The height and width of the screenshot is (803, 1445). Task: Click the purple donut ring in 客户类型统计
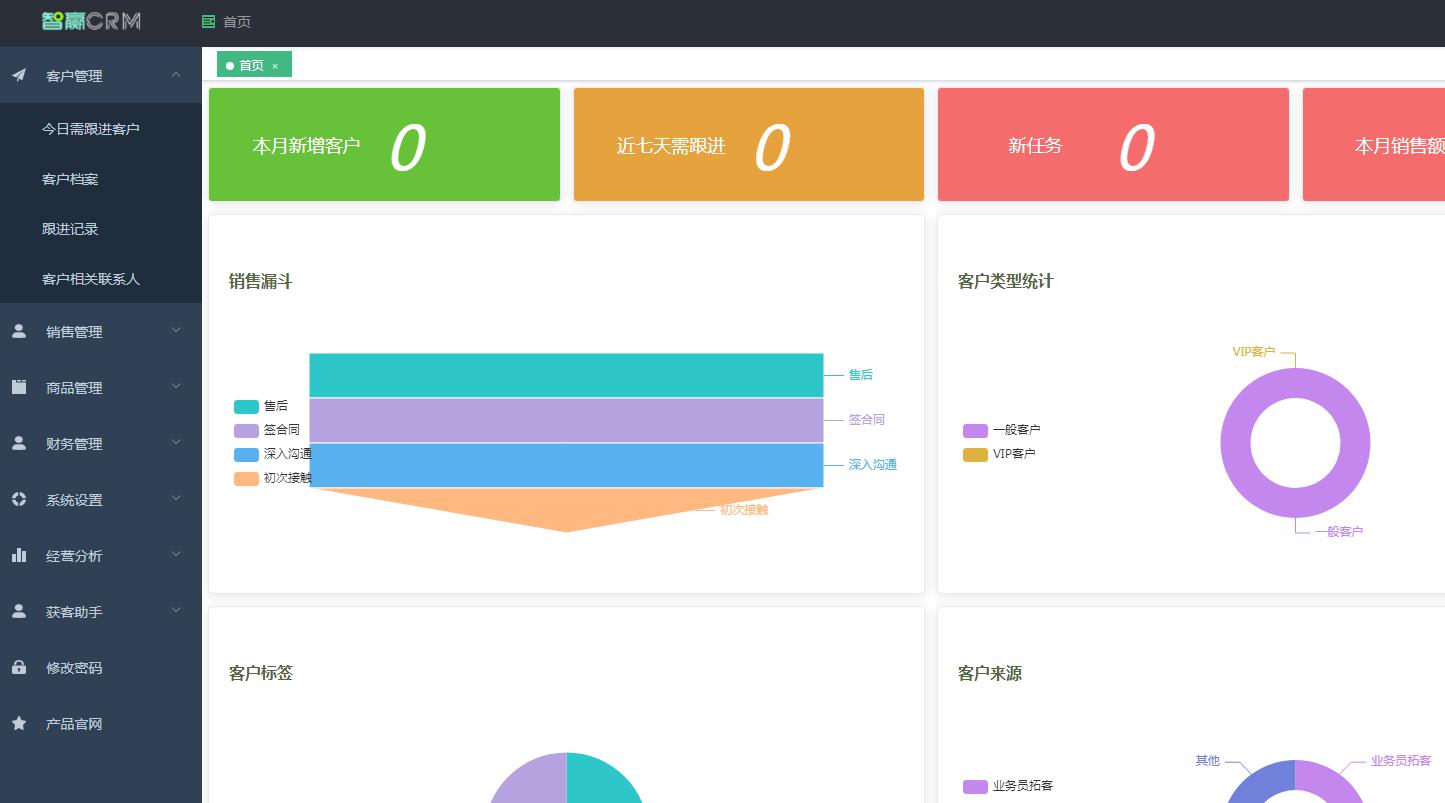point(1236,443)
